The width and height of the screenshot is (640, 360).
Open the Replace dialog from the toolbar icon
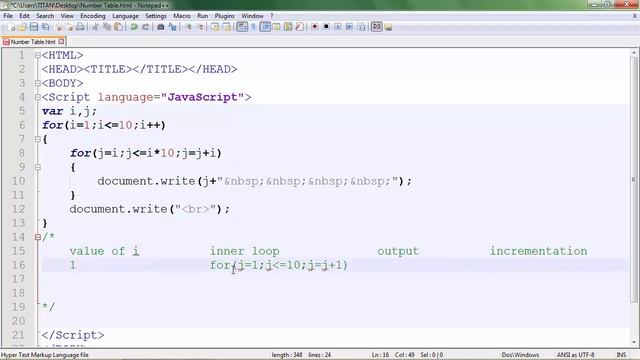pos(173,27)
